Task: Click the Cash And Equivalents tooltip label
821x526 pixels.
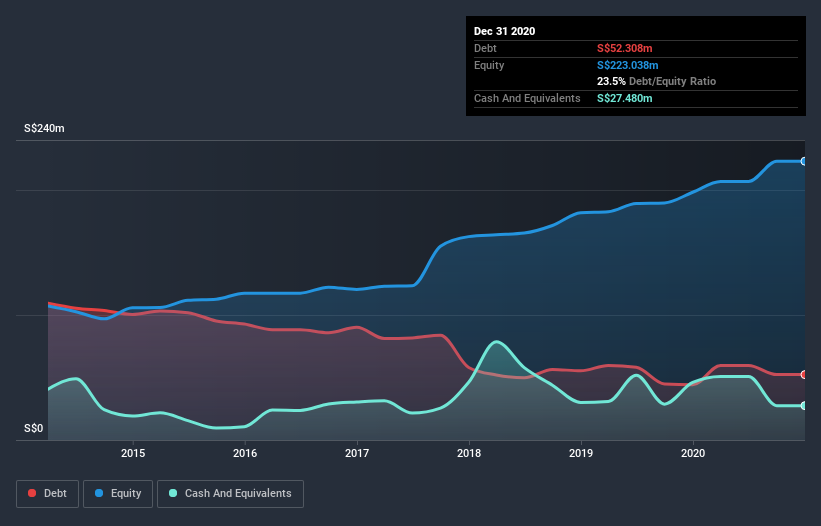Action: (527, 98)
